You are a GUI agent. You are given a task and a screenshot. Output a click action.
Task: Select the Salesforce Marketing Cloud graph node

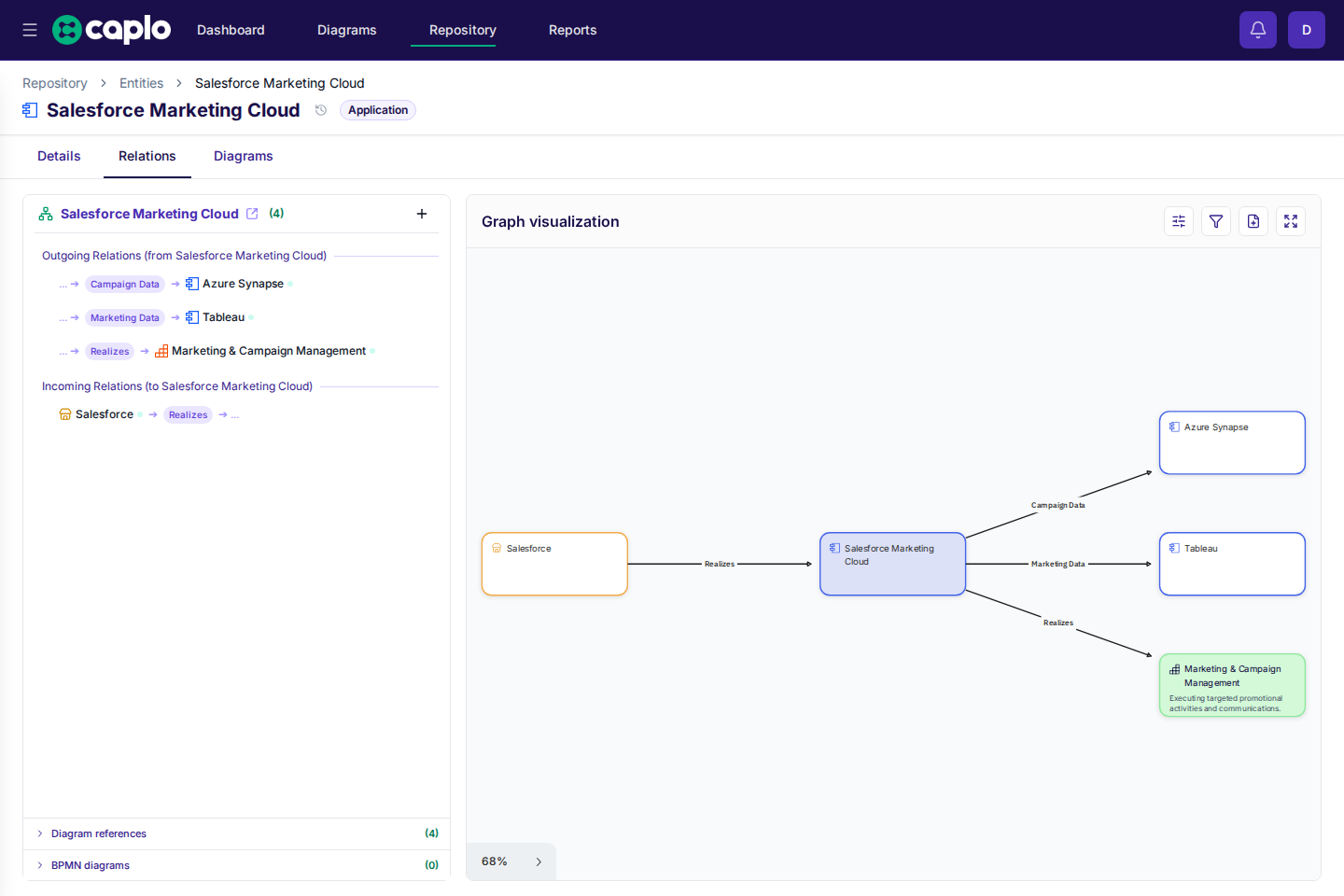click(x=892, y=564)
